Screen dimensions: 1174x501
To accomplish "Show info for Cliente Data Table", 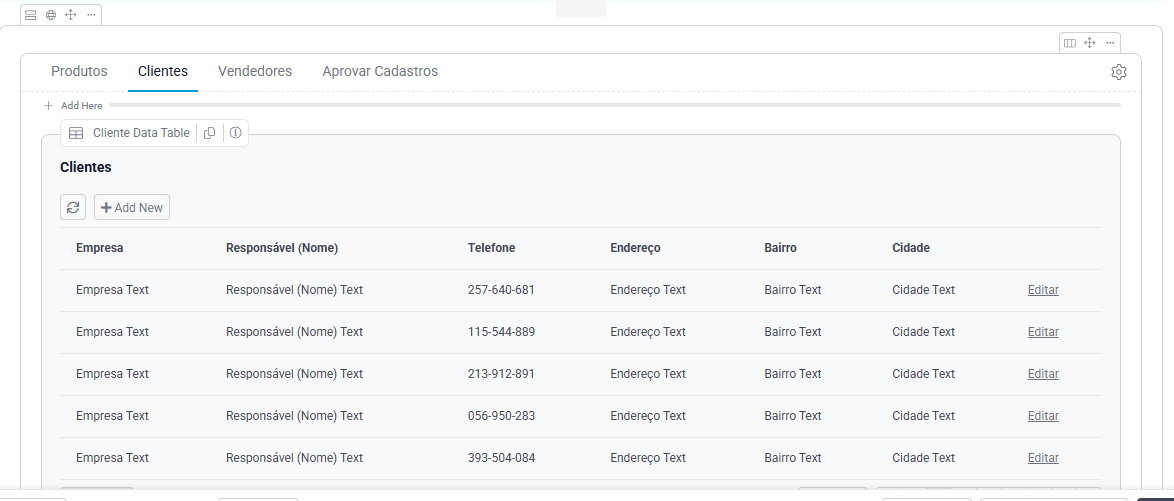I will pos(235,133).
